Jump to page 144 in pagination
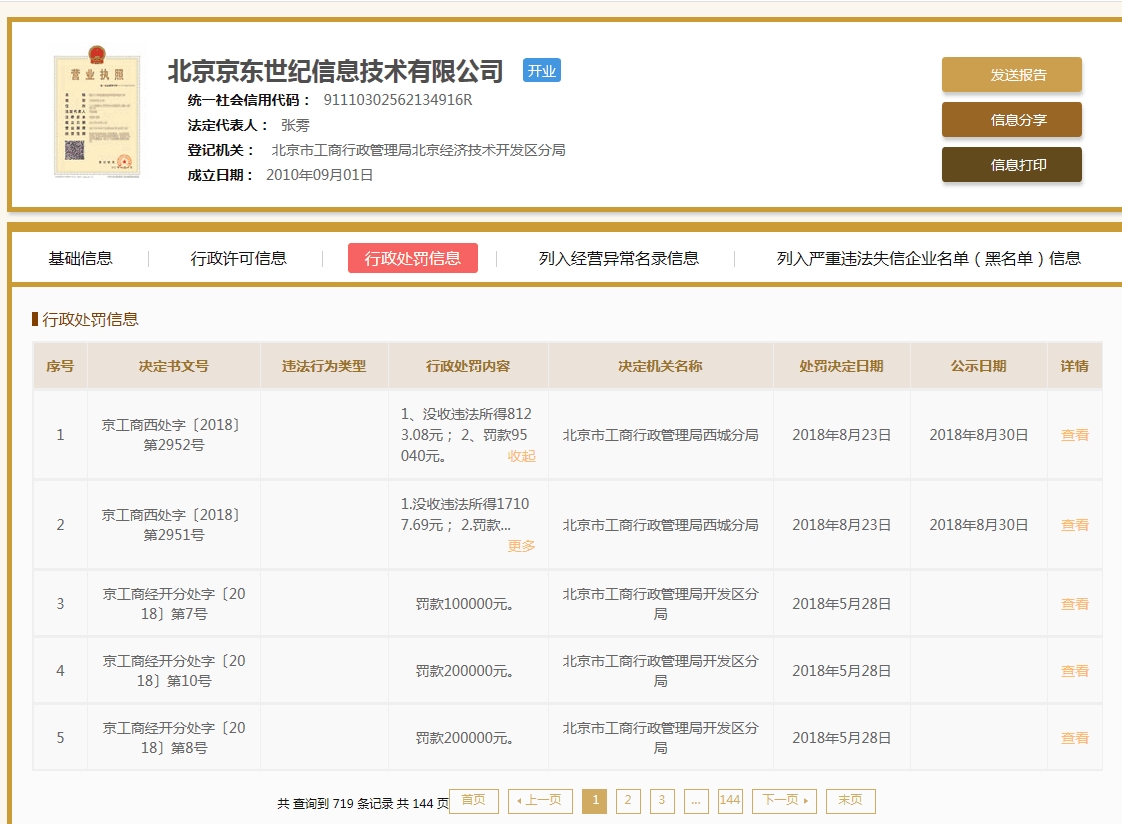1122x824 pixels. (x=730, y=800)
